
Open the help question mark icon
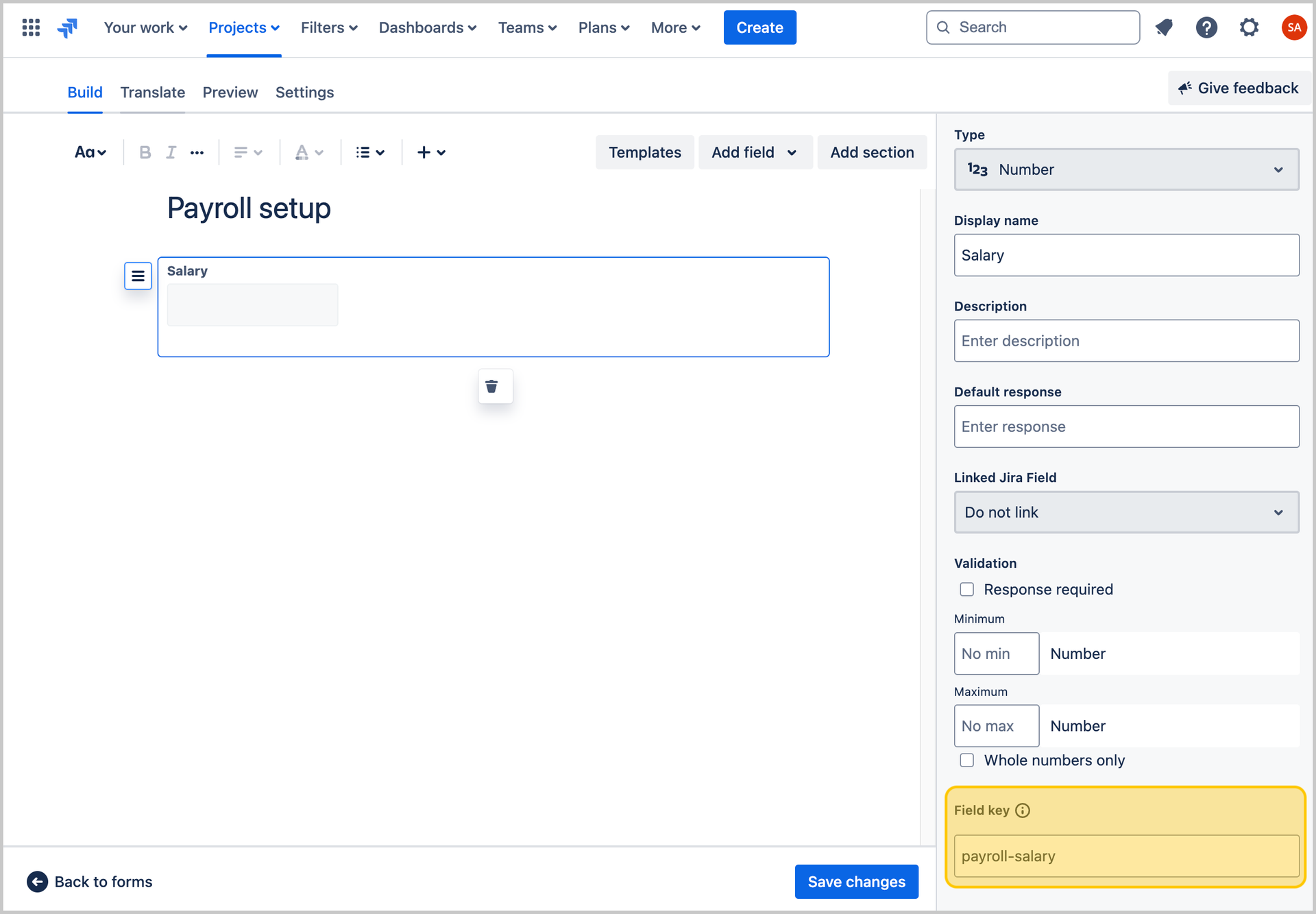pos(1207,27)
